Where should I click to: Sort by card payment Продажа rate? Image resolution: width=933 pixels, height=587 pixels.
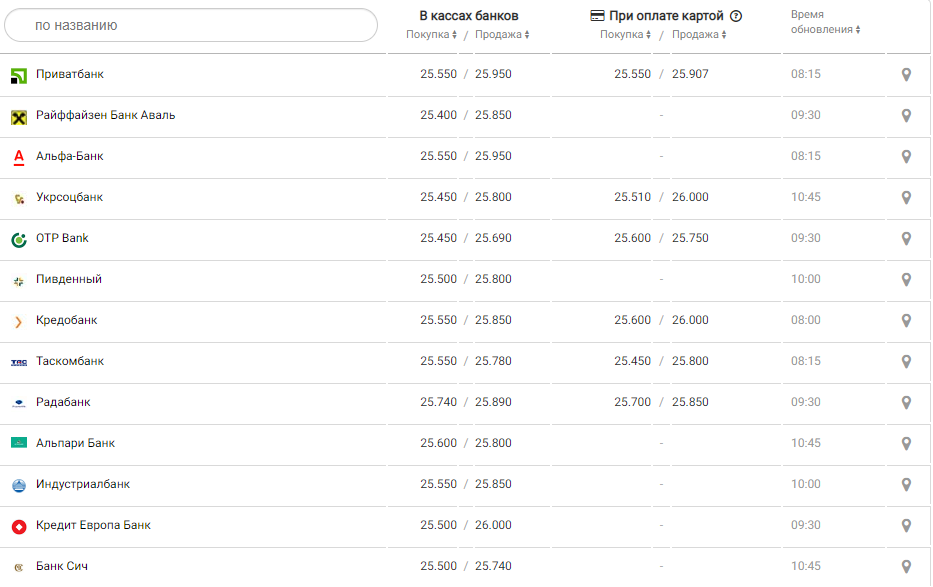[699, 35]
